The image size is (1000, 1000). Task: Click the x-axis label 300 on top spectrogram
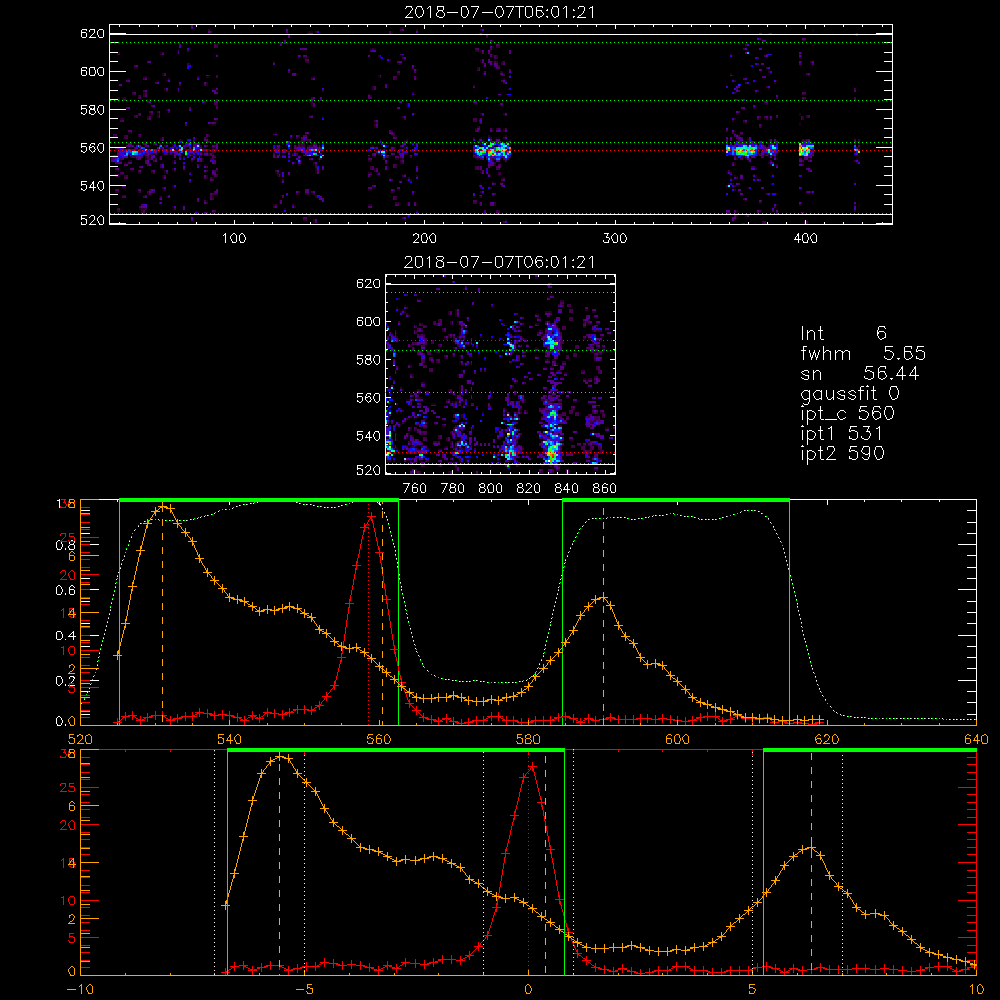point(615,239)
